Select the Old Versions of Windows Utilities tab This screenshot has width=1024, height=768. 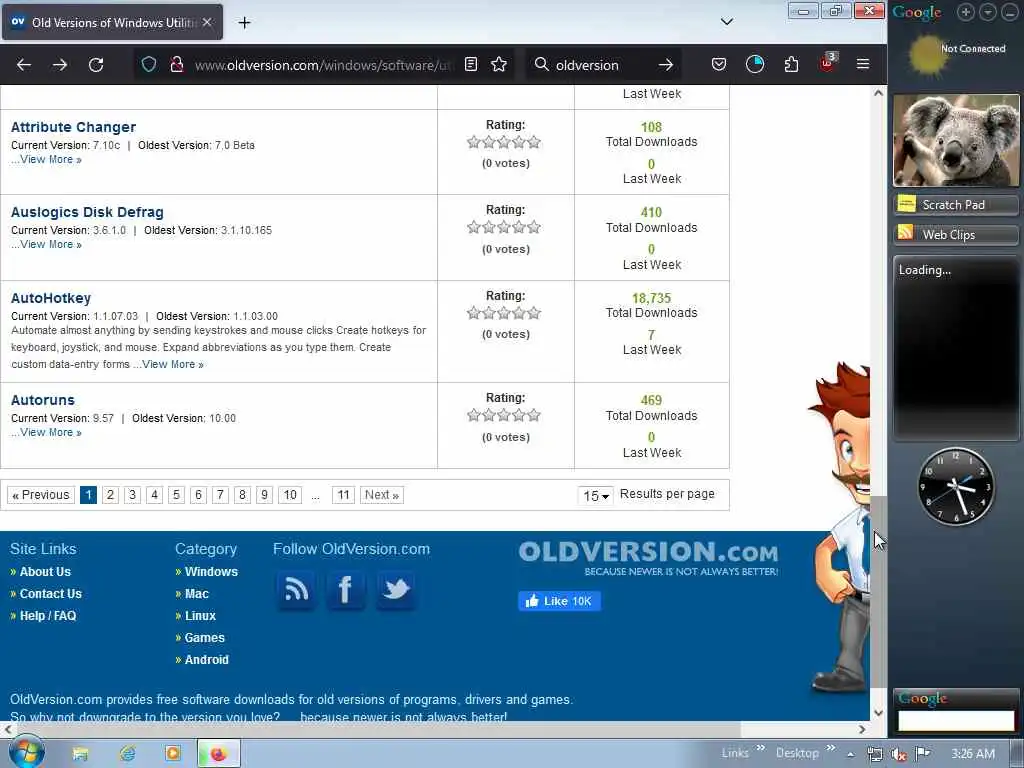[x=112, y=22]
